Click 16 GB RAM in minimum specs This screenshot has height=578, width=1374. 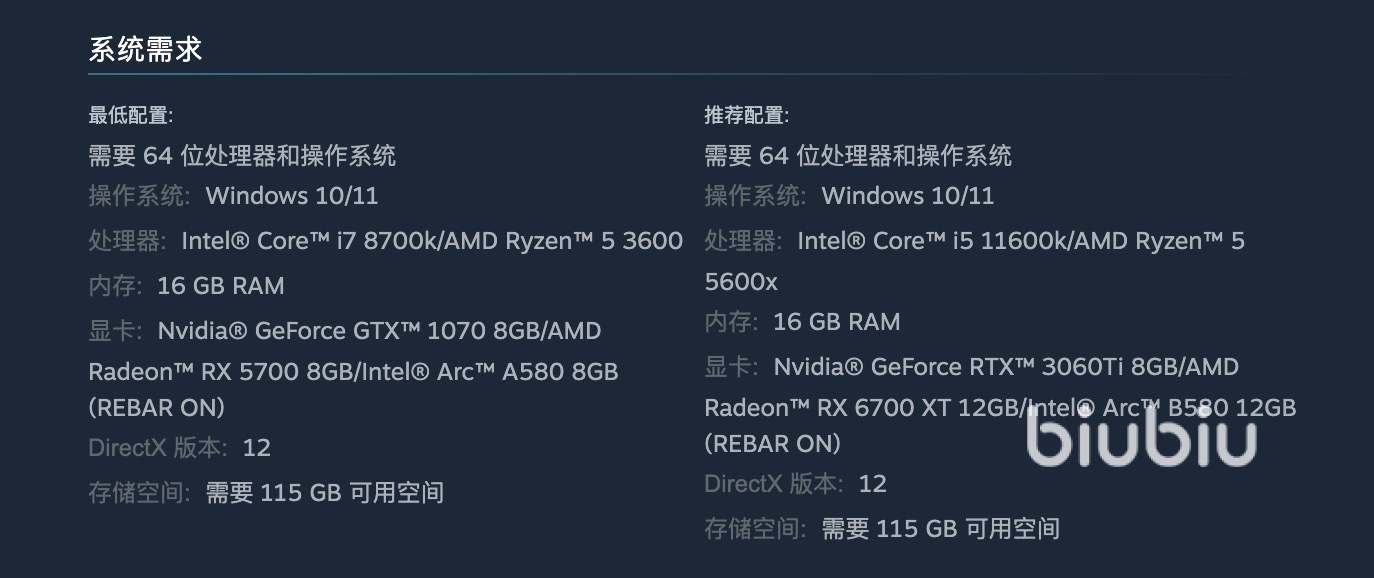[x=220, y=285]
